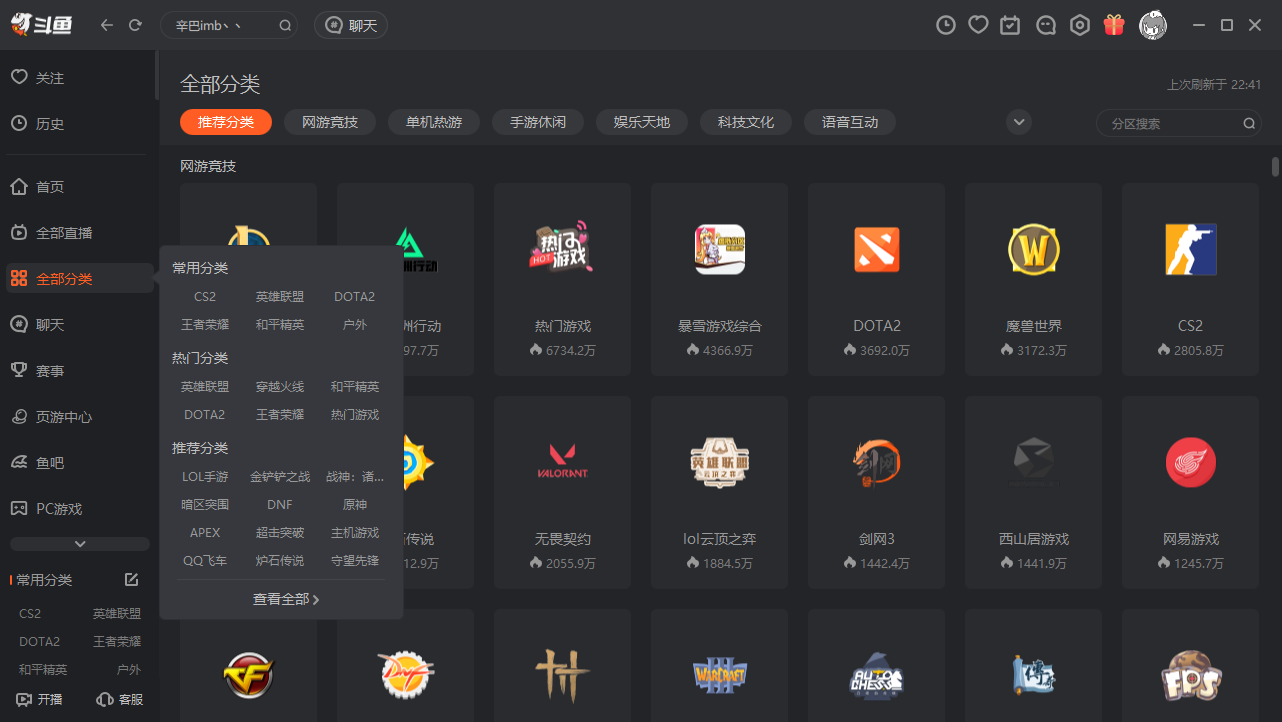Switch to the 科技文化 tab
The image size is (1282, 722).
point(746,122)
